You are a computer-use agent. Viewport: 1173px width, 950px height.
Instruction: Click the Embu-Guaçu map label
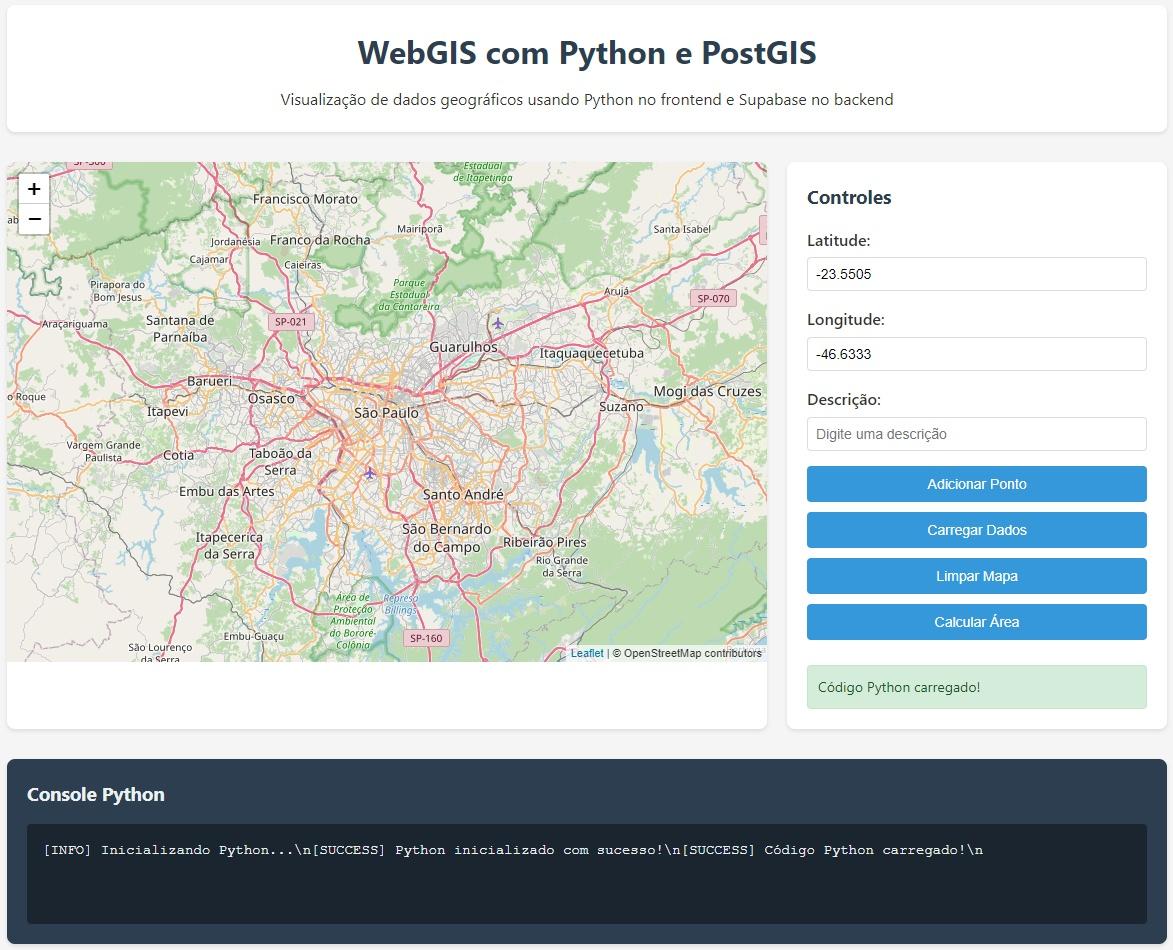pos(254,636)
